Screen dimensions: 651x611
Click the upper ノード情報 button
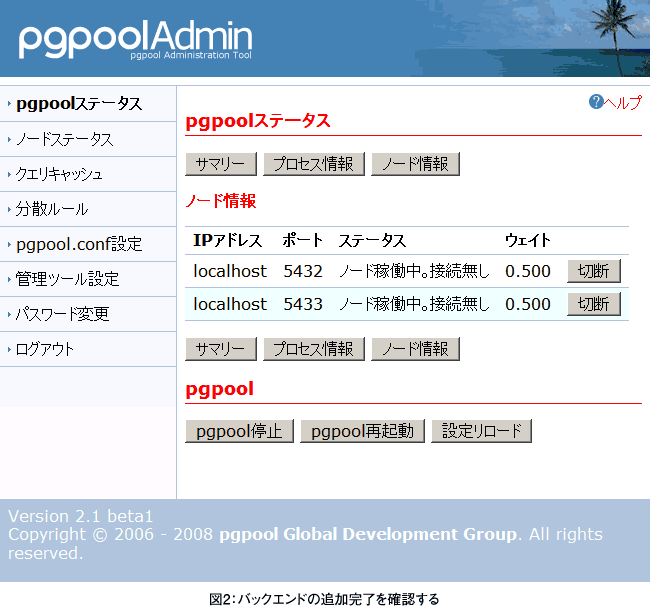coord(415,164)
